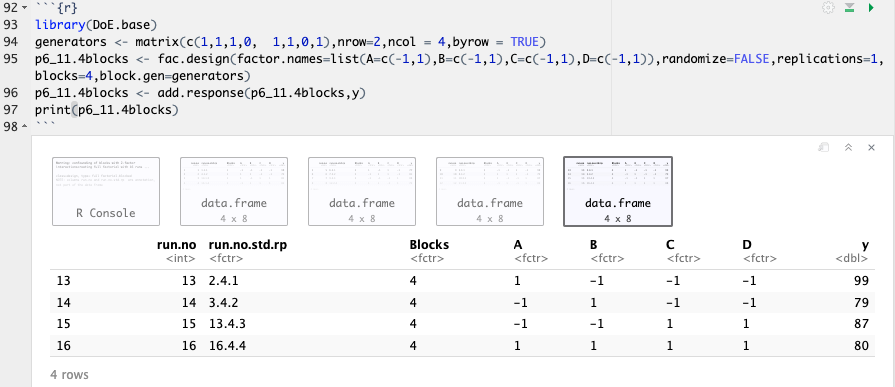Image resolution: width=895 pixels, height=387 pixels.
Task: Show chunk output in new window icon
Action: [x=823, y=147]
